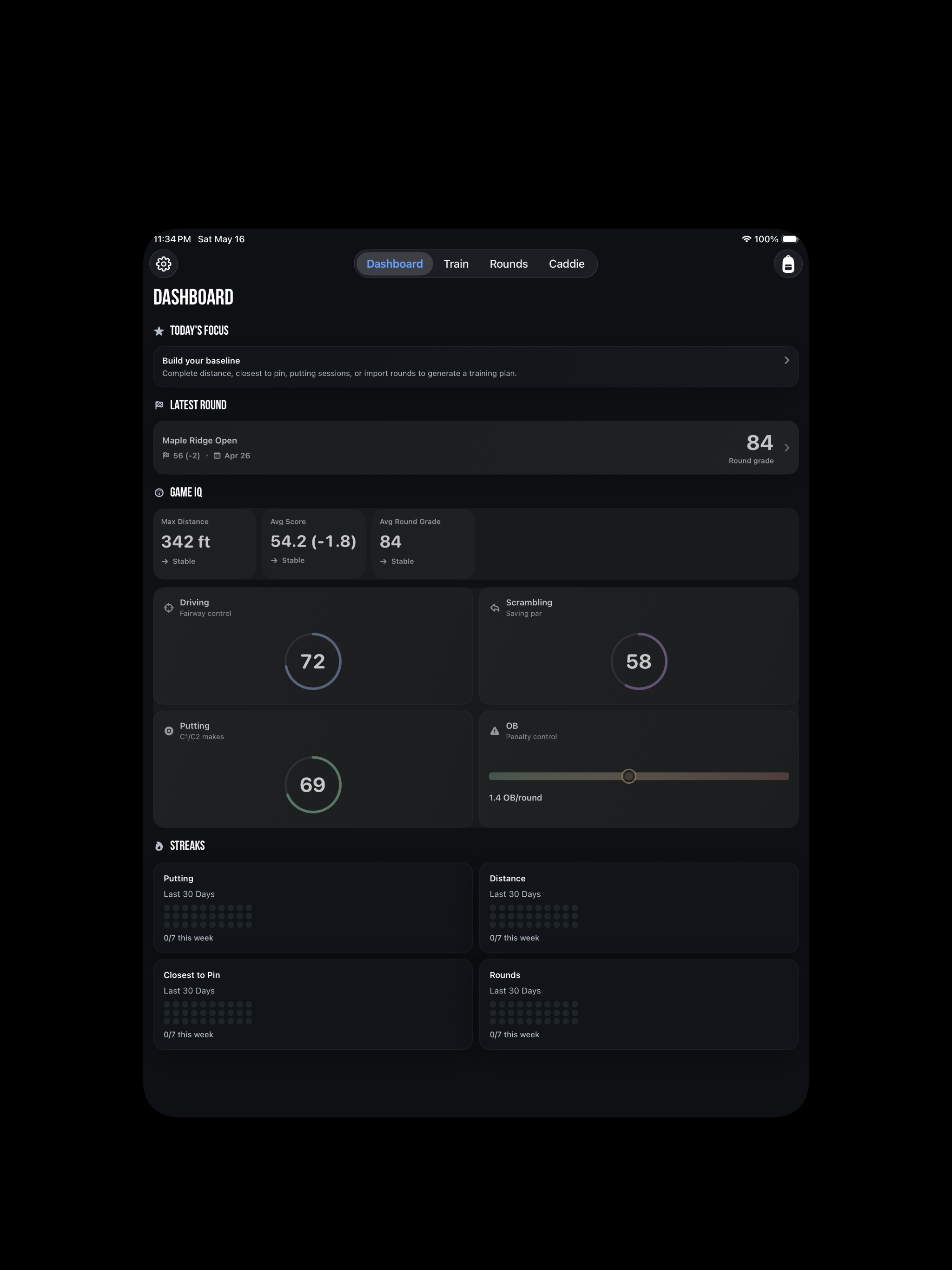Click 0/7 this week under Distance
The height and width of the screenshot is (1270, 952).
coord(515,938)
